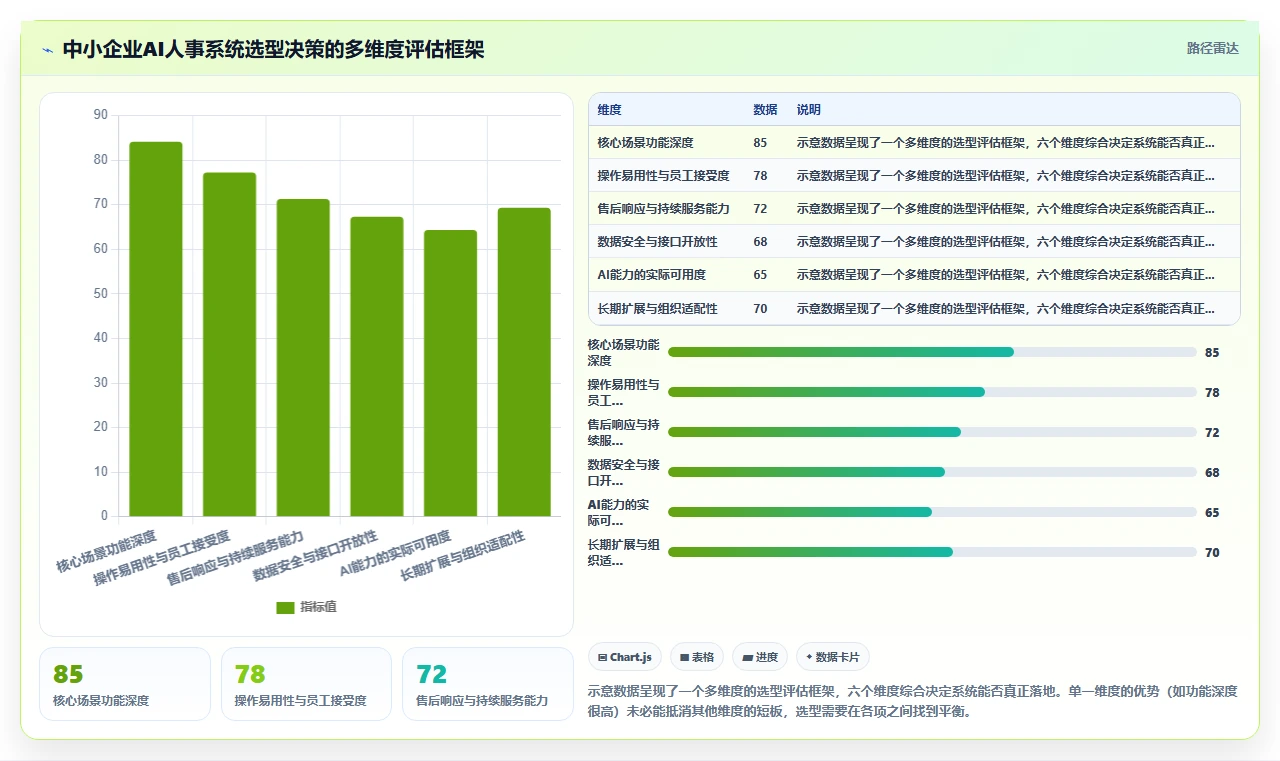Click the 路径雷达 label in header
This screenshot has width=1280, height=761.
(x=1212, y=48)
